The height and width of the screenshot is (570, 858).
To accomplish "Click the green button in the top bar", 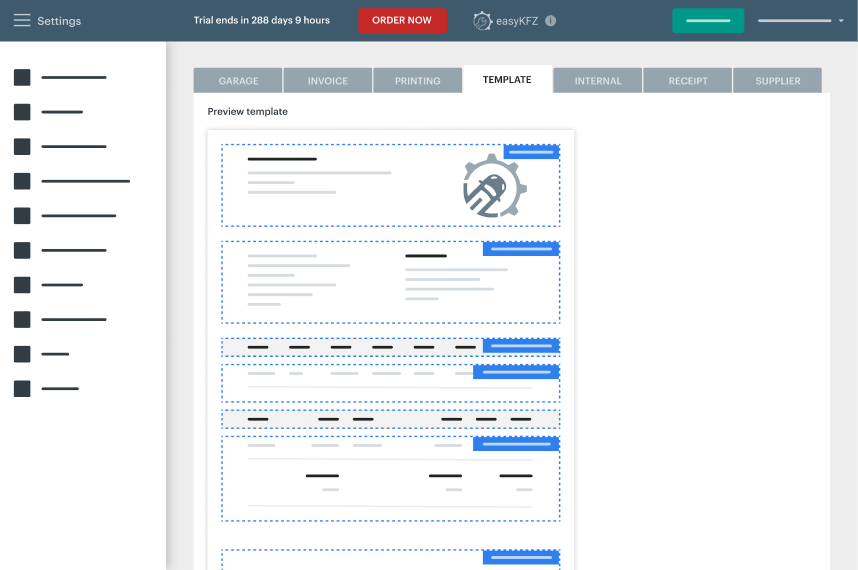I will [x=708, y=21].
